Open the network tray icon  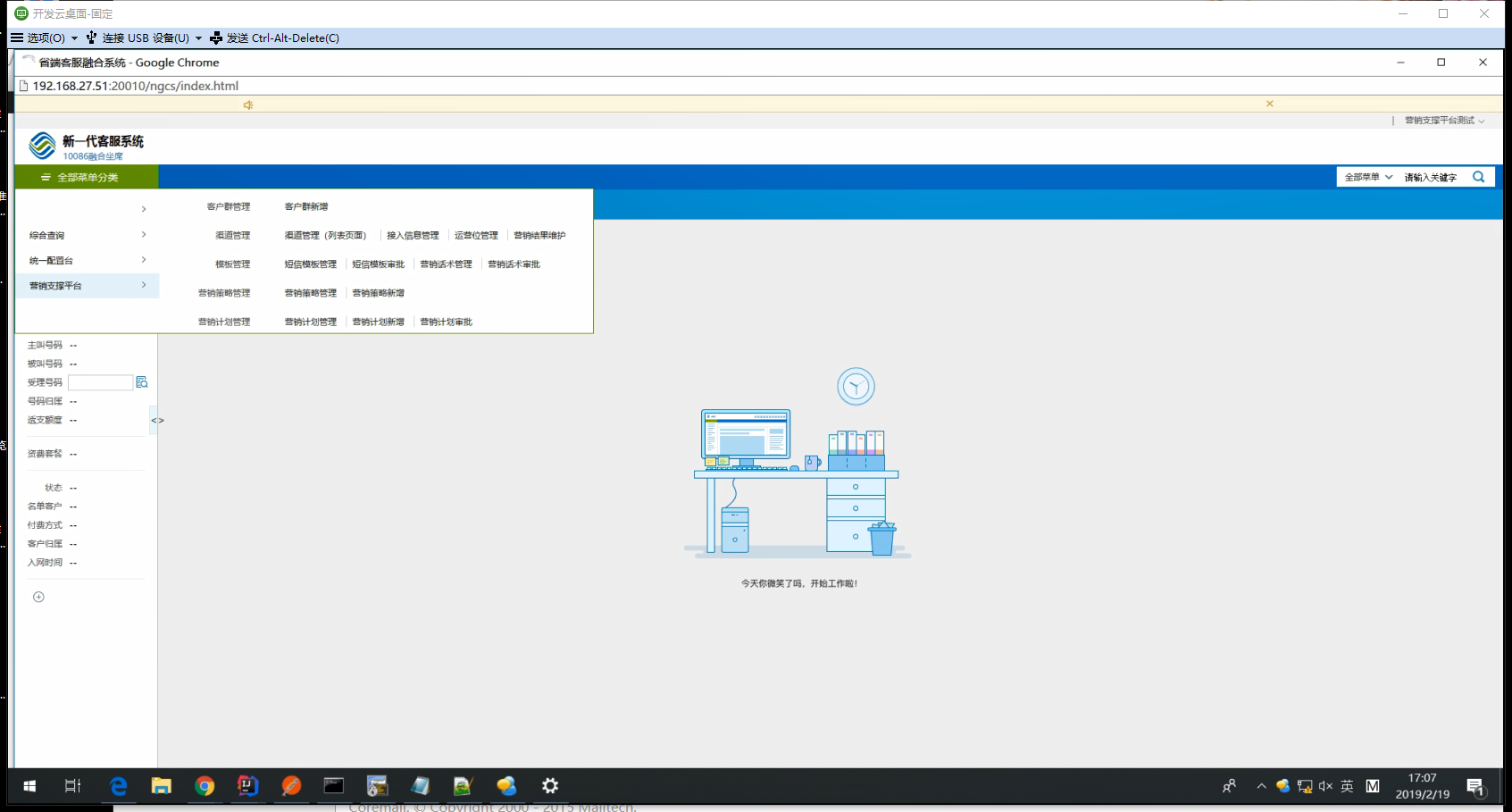point(1305,786)
